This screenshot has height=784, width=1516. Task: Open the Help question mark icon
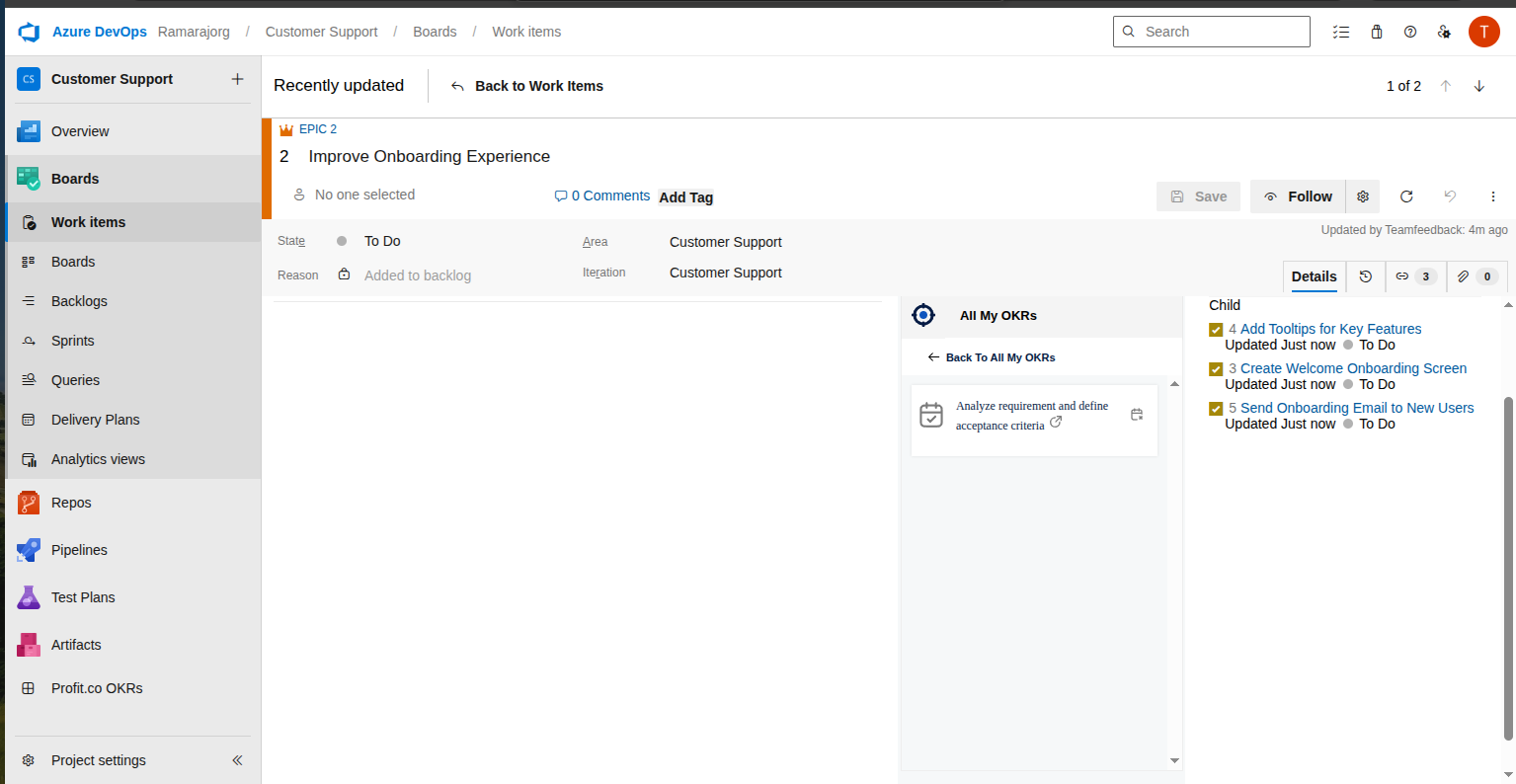pos(1410,32)
